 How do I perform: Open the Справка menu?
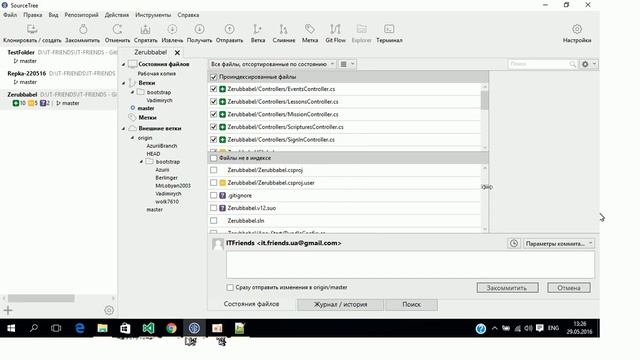188,15
